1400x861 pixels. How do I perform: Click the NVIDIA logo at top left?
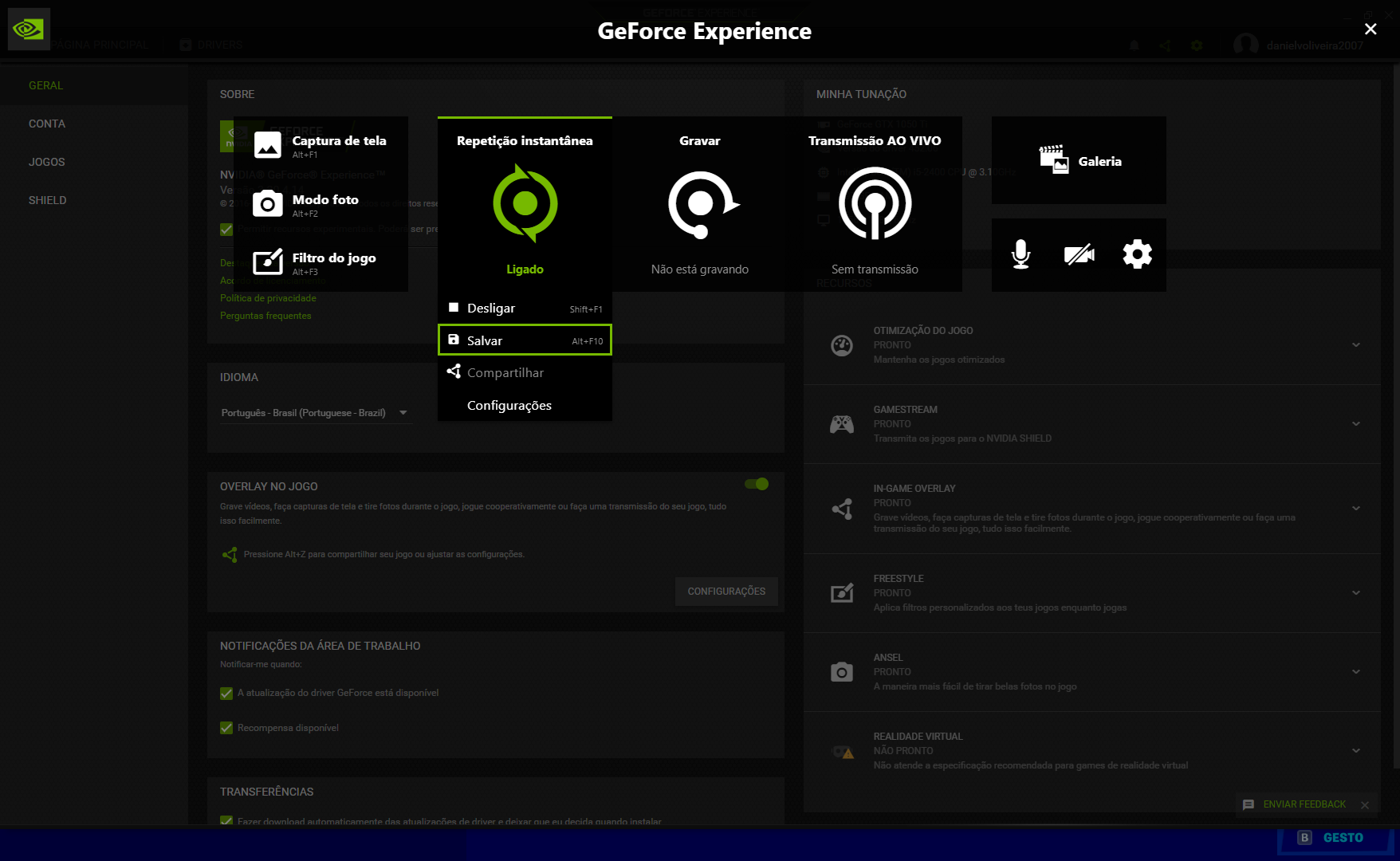pos(29,29)
